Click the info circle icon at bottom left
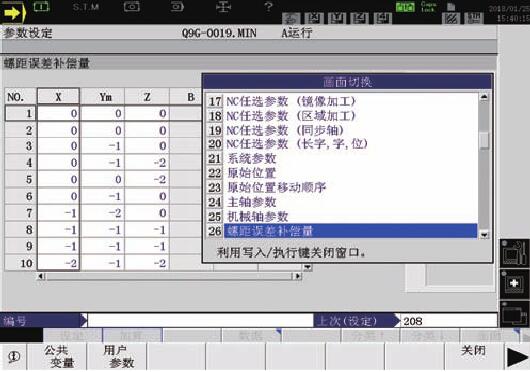 (14, 356)
